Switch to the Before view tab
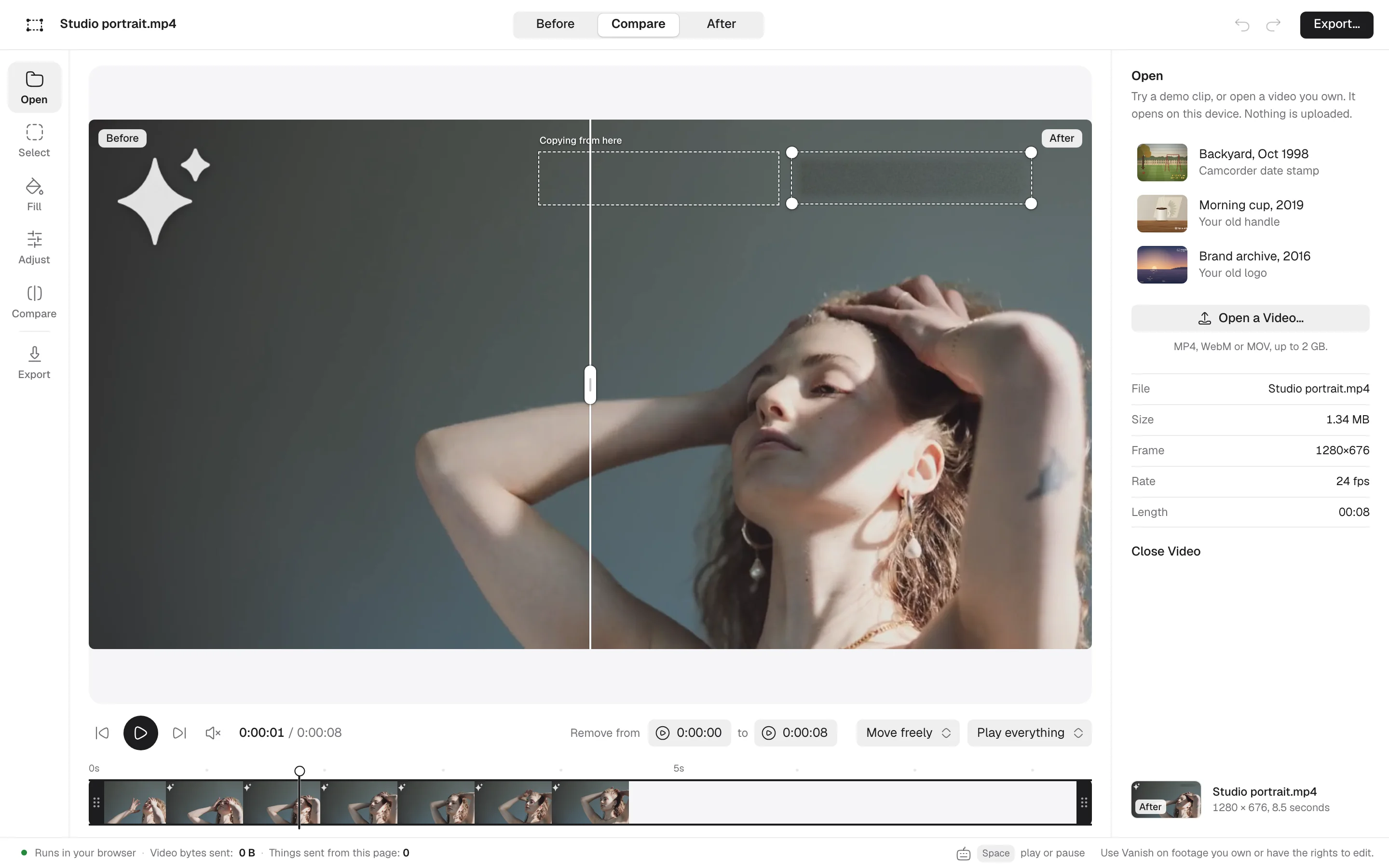 [555, 24]
